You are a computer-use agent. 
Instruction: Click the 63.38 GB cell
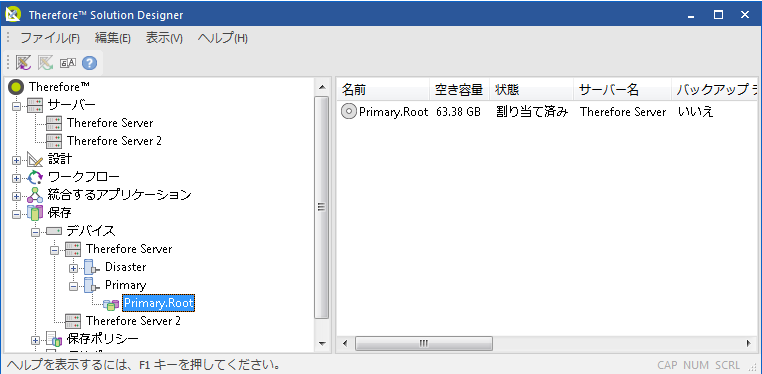458,112
